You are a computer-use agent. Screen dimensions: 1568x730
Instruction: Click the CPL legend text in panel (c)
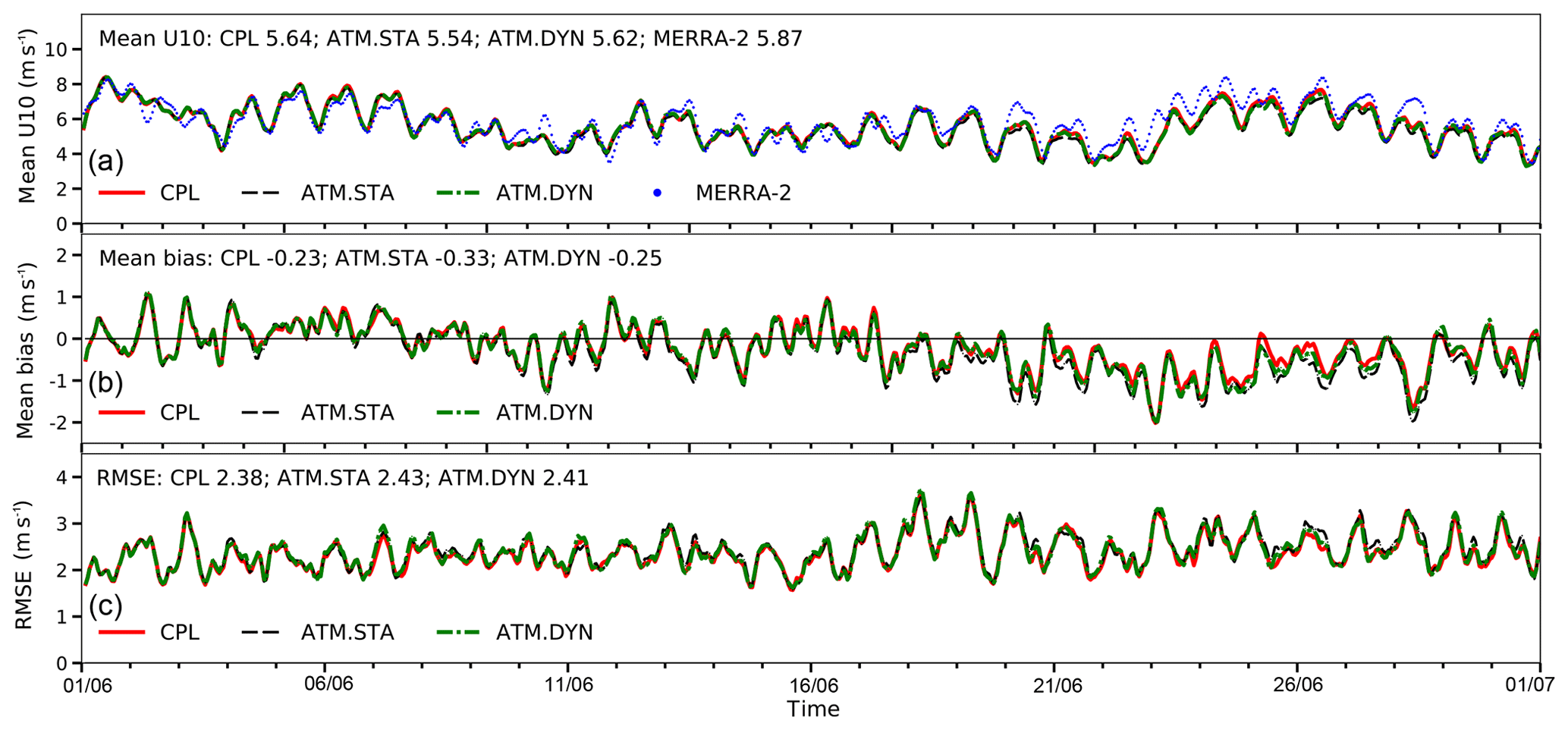click(180, 632)
